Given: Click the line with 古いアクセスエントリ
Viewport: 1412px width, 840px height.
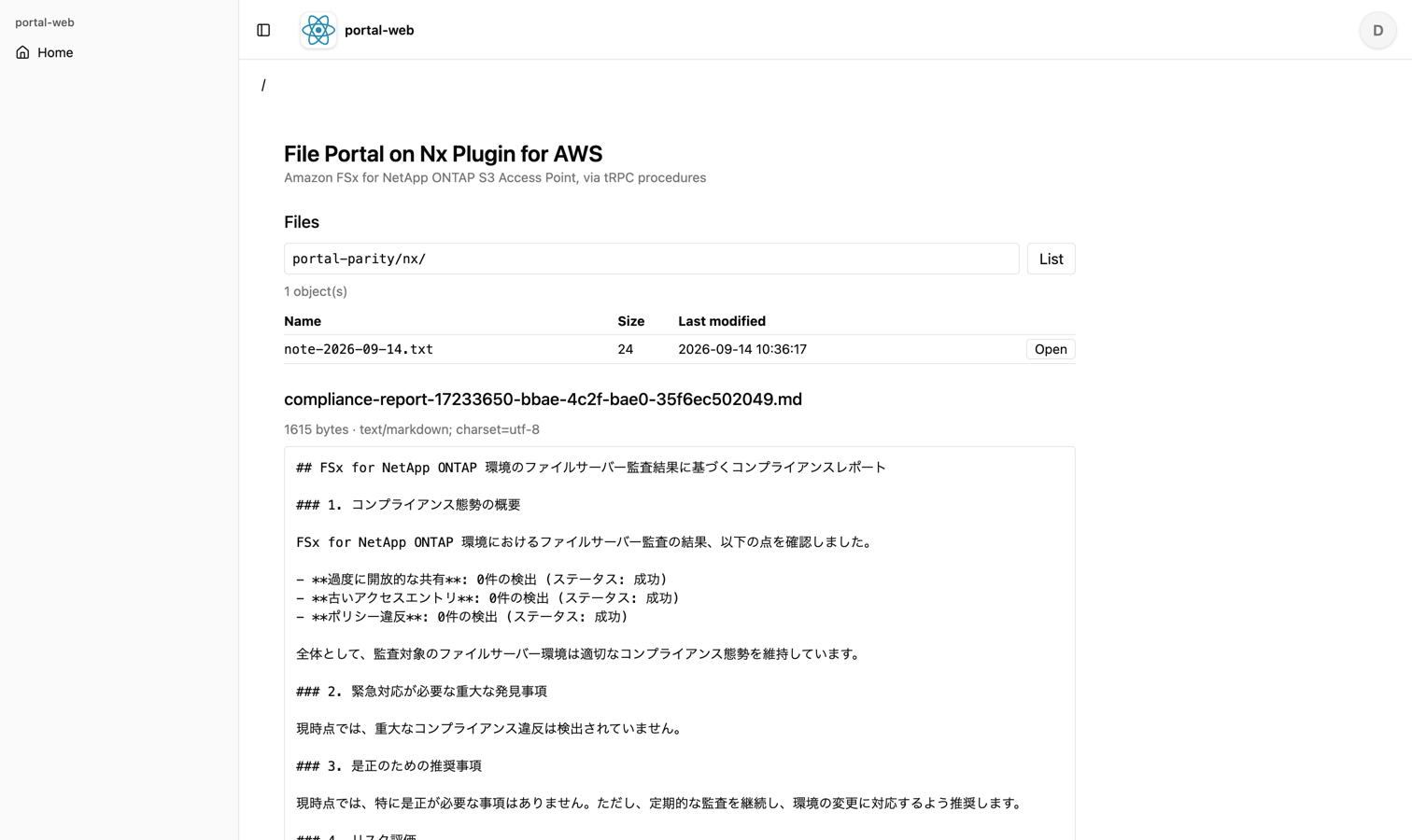Looking at the screenshot, I should click(x=487, y=598).
